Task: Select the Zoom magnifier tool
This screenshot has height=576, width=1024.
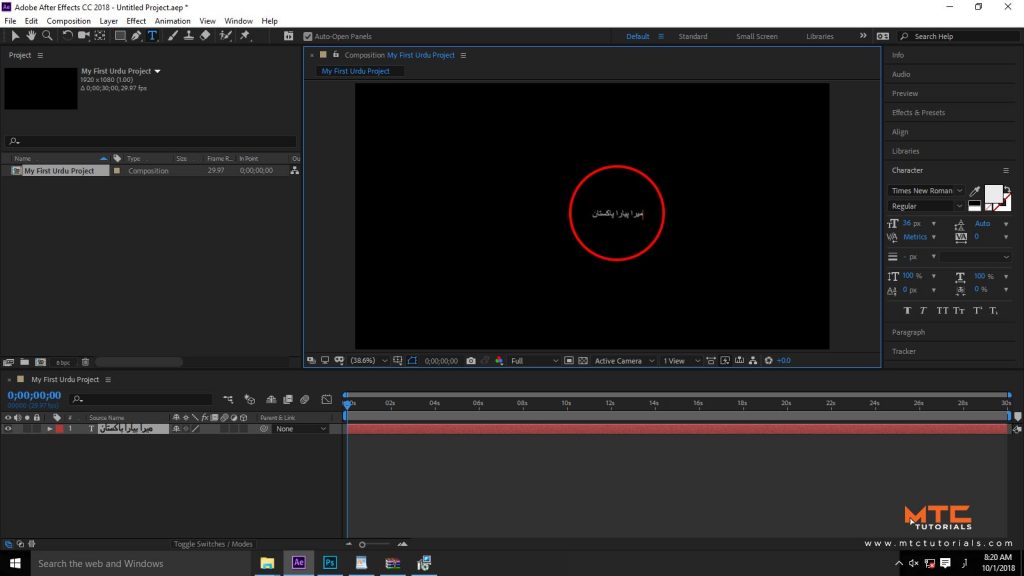Action: pos(47,36)
